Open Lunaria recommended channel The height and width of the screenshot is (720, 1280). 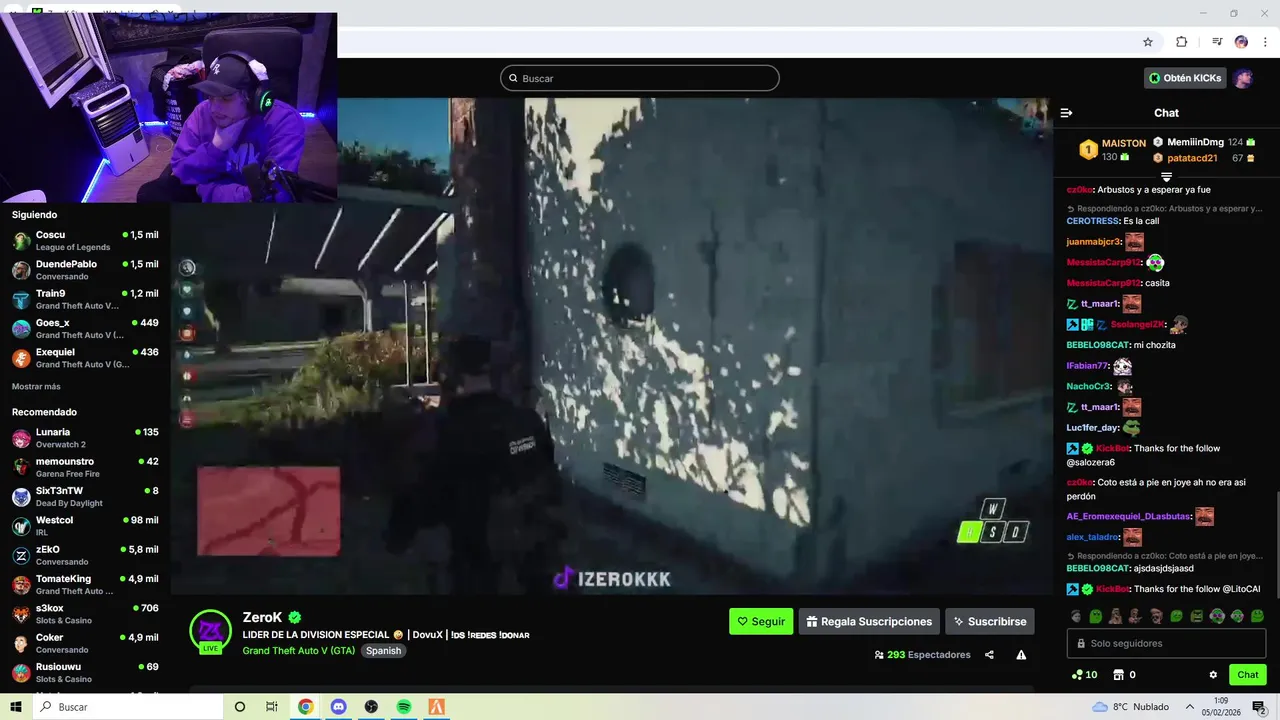[85, 438]
